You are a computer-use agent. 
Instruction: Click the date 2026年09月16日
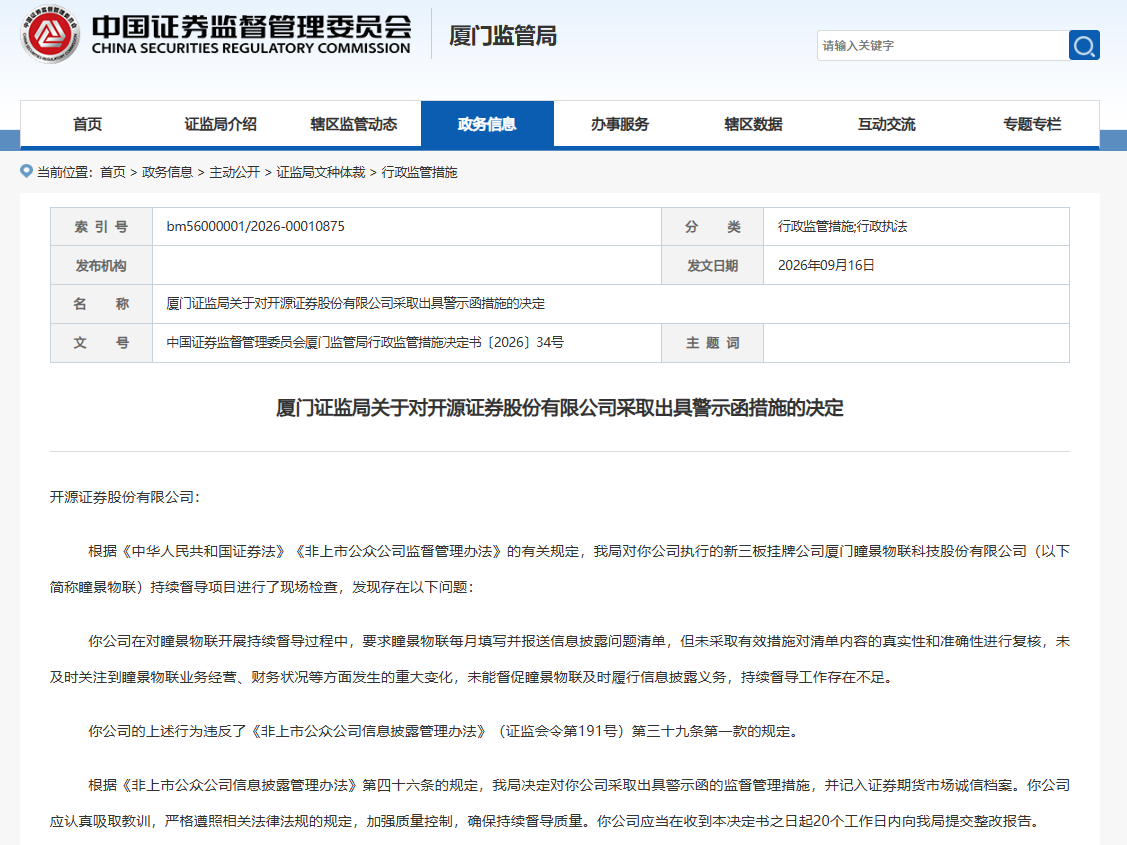827,265
